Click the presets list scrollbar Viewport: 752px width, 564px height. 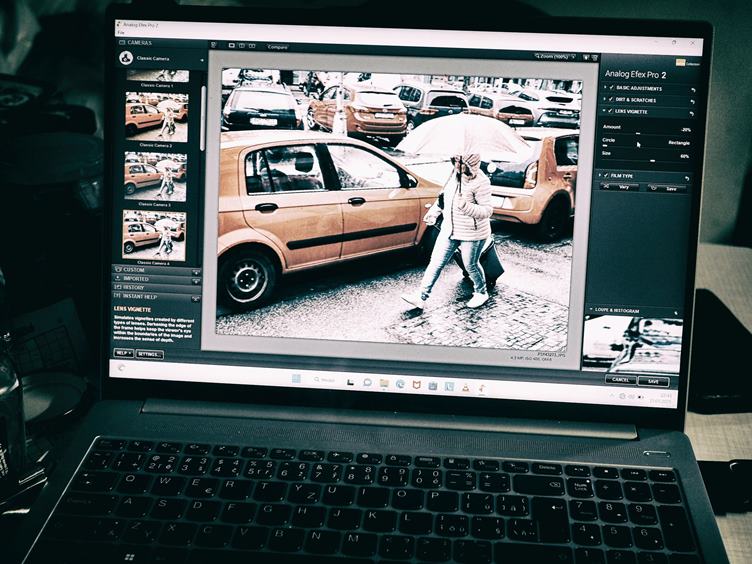(203, 118)
